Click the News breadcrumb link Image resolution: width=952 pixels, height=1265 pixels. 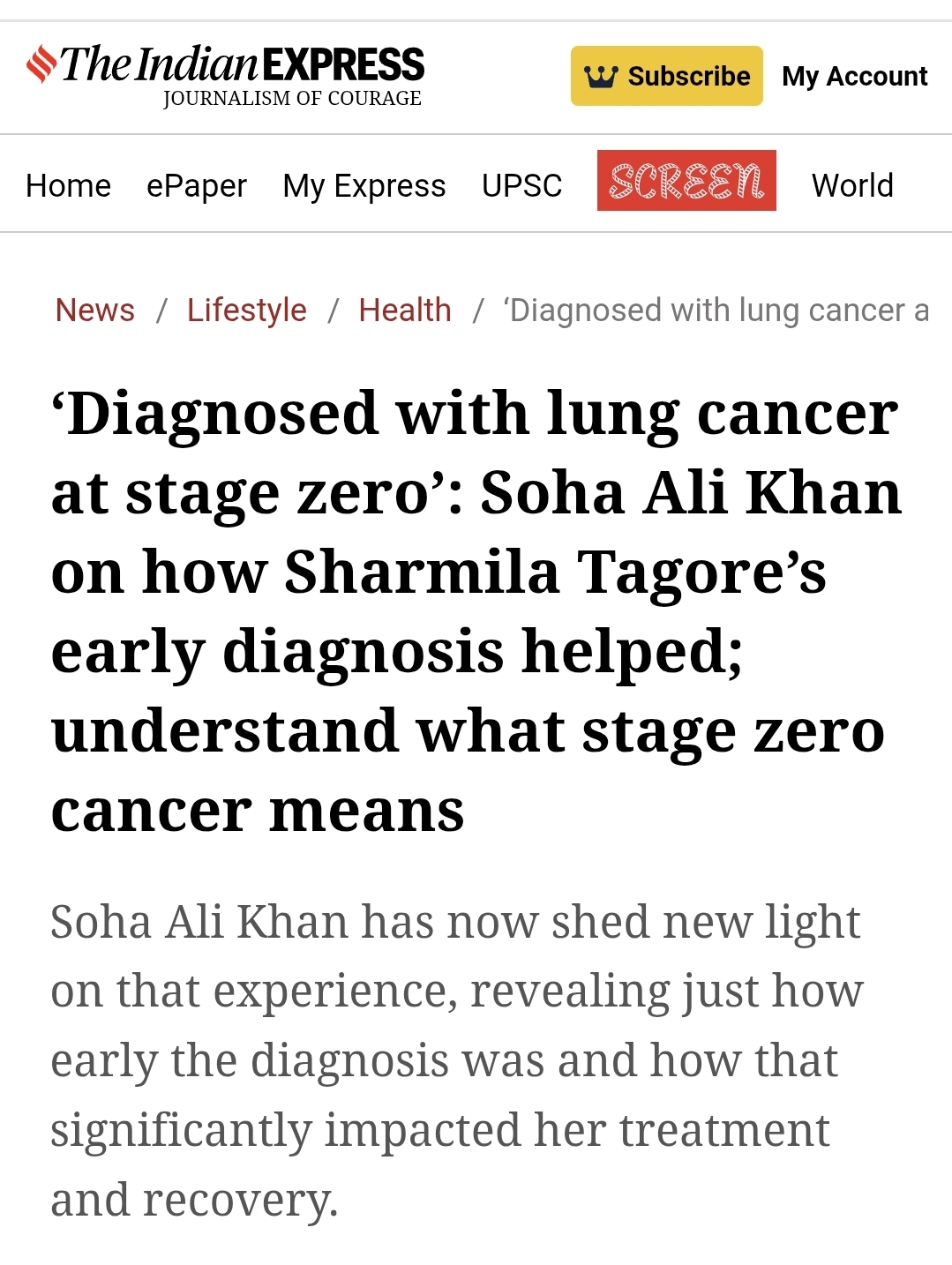point(94,311)
